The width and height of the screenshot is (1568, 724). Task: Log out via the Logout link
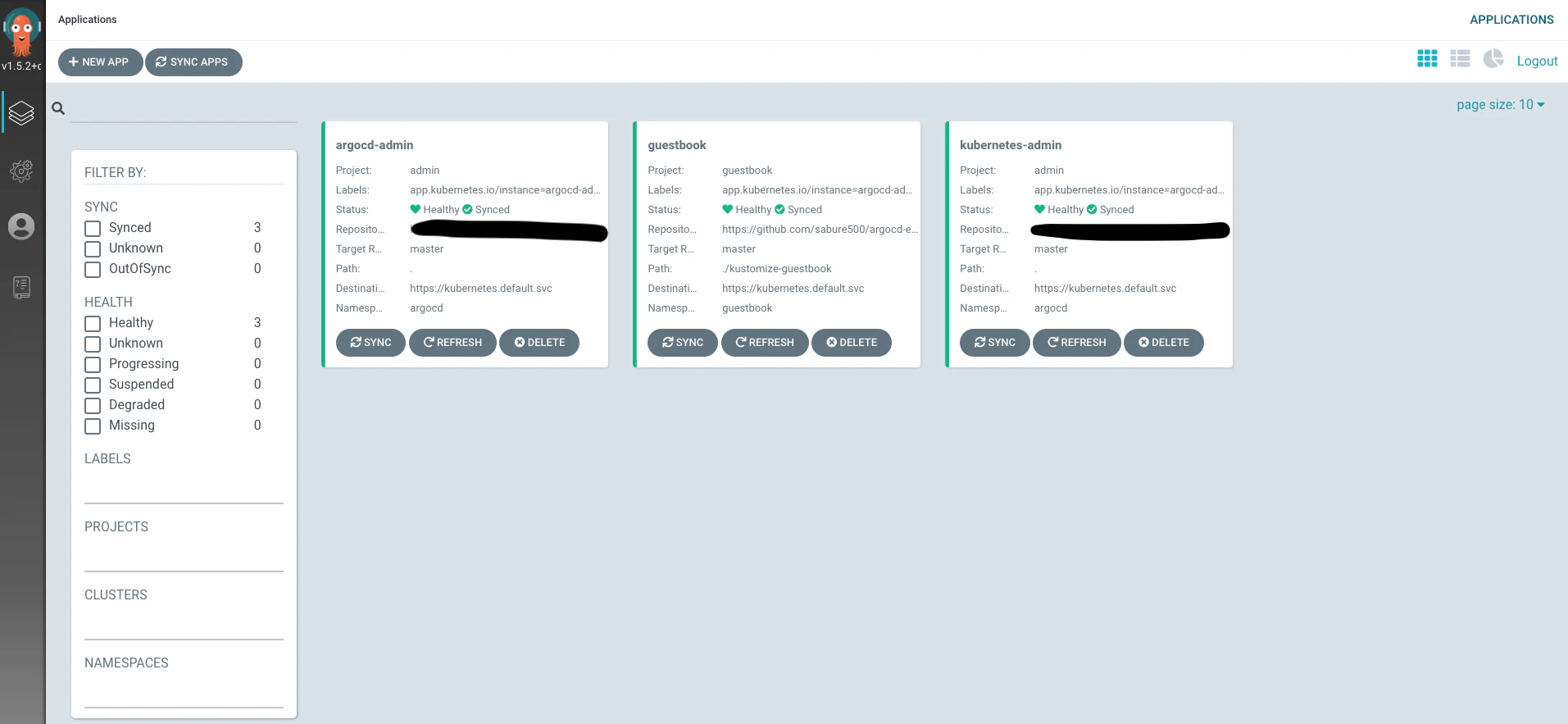coord(1537,61)
